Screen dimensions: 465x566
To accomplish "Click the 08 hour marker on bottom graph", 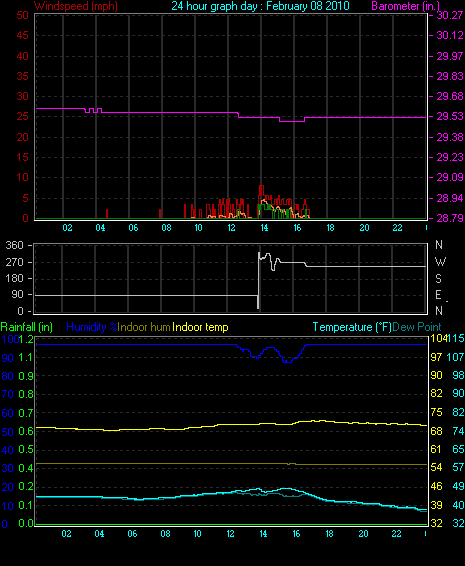I will [165, 534].
